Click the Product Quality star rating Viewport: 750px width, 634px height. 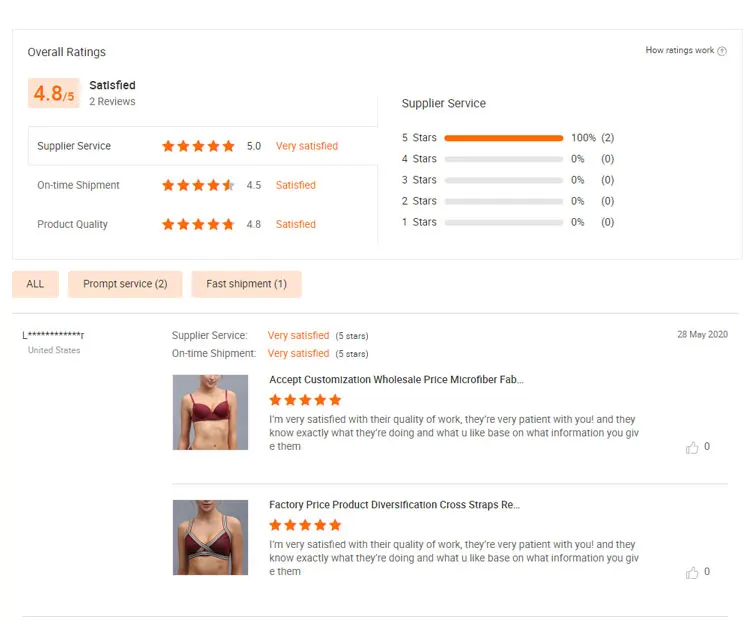click(x=198, y=224)
